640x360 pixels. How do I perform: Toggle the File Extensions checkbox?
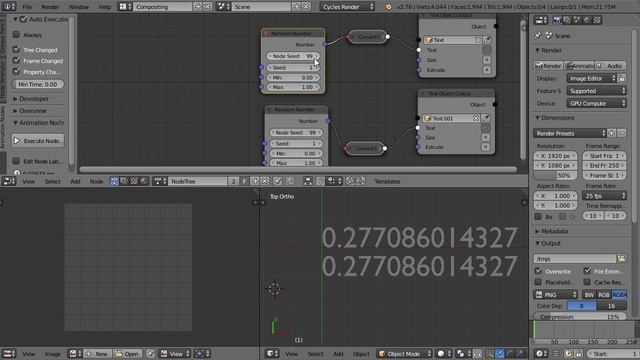587,271
